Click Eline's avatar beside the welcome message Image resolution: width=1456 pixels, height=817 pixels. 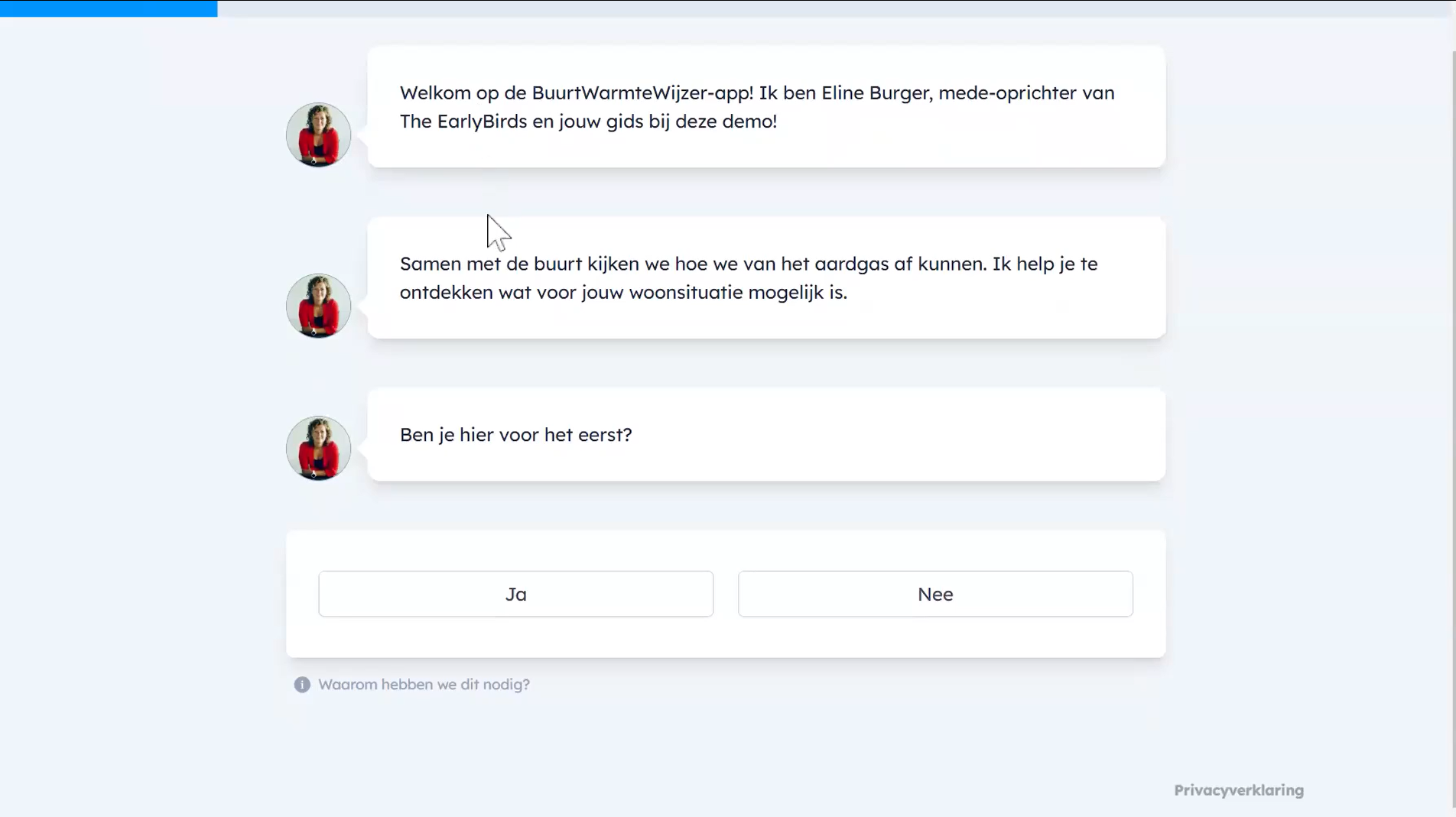pos(318,135)
